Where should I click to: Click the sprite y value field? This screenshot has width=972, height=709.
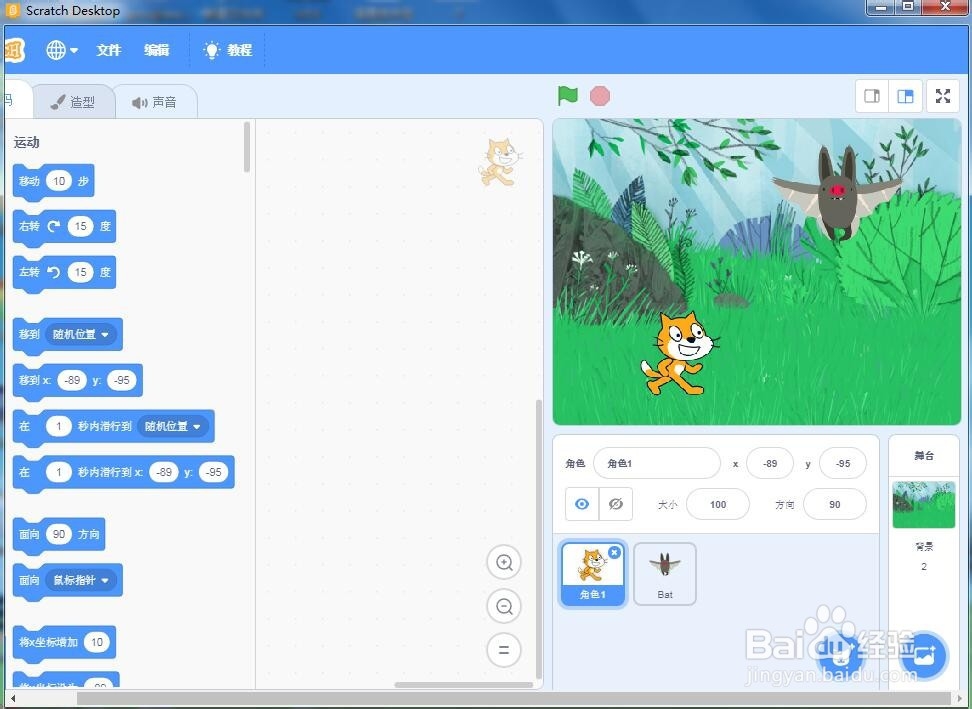[842, 464]
